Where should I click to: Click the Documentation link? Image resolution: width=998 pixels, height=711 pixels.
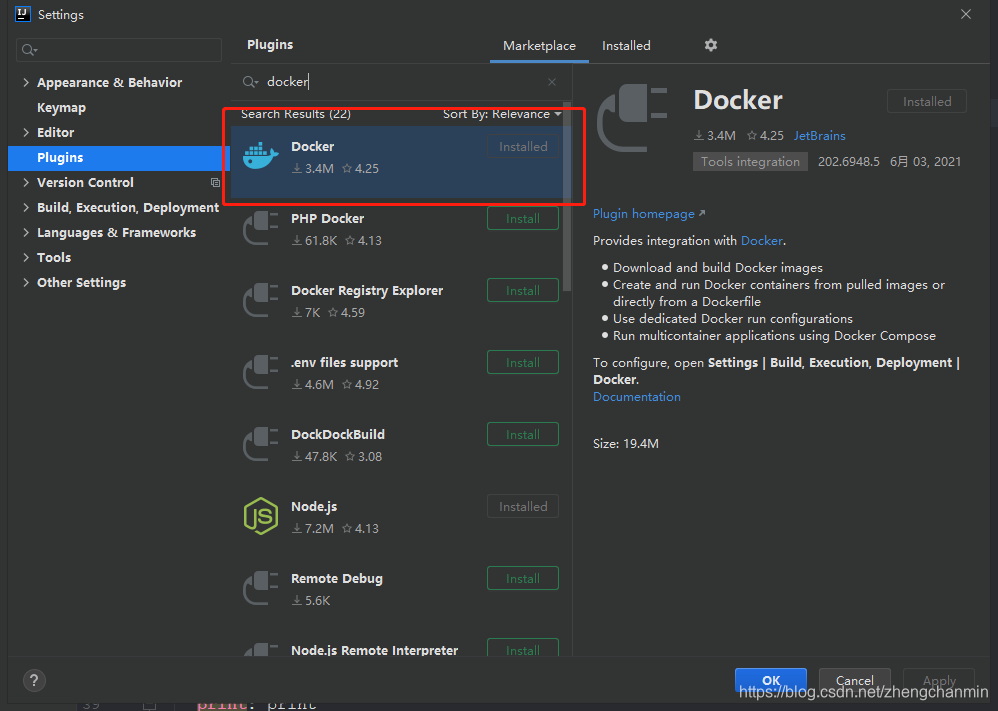coord(636,396)
